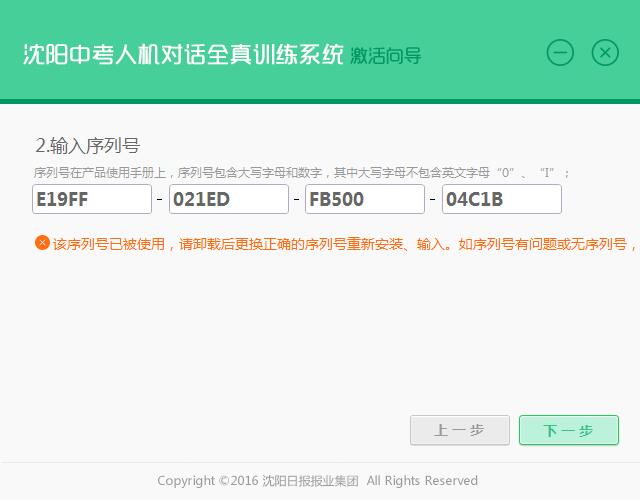Click the 2.输入序列号 heading
This screenshot has width=640, height=500.
(x=88, y=146)
